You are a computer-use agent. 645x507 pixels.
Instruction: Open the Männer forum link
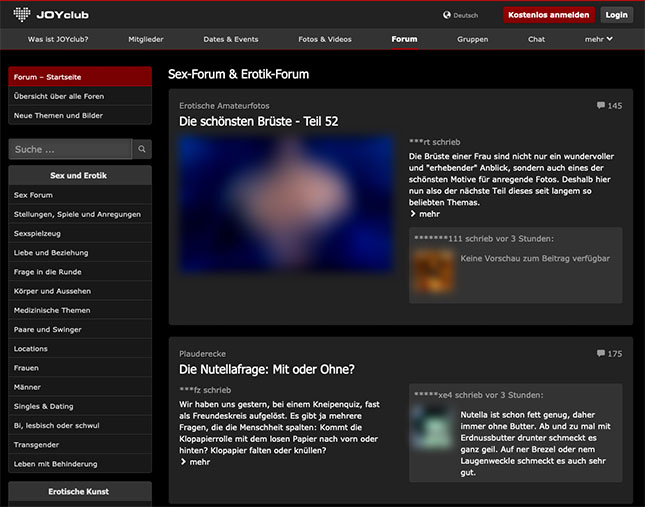80,387
